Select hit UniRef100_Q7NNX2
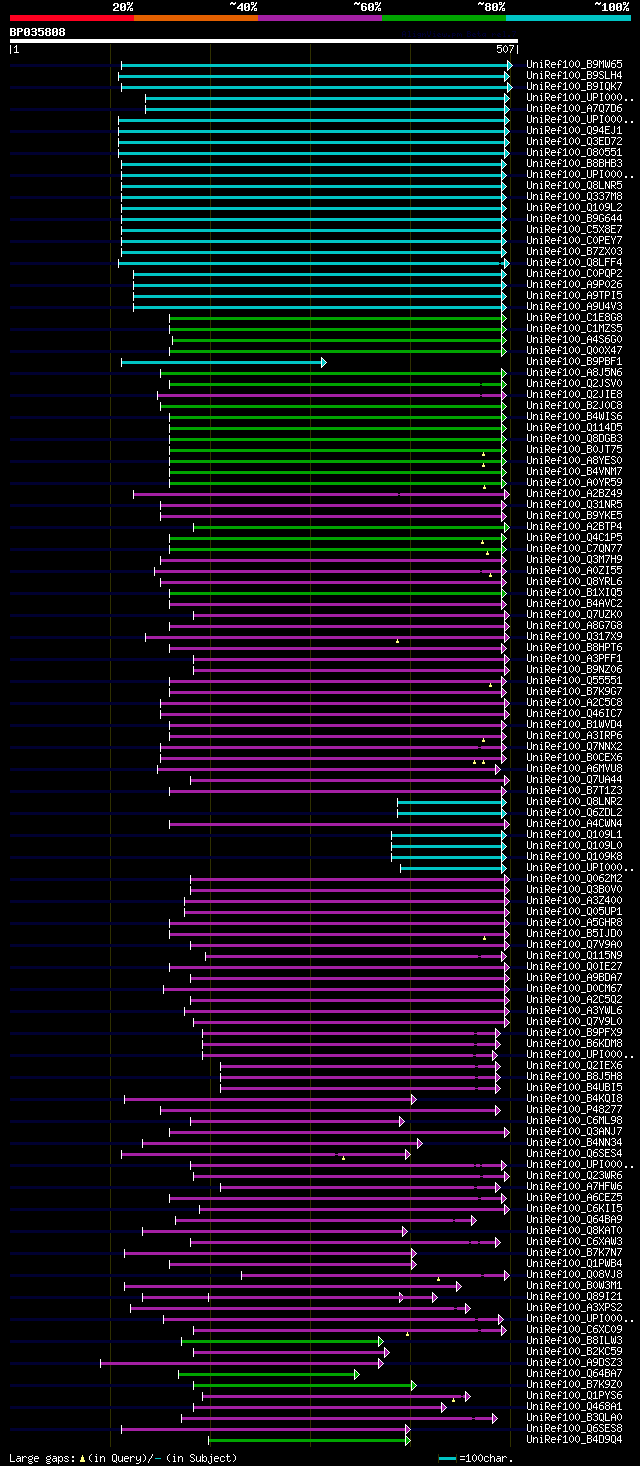Screen dimensions: 640x1466 (x=574, y=746)
